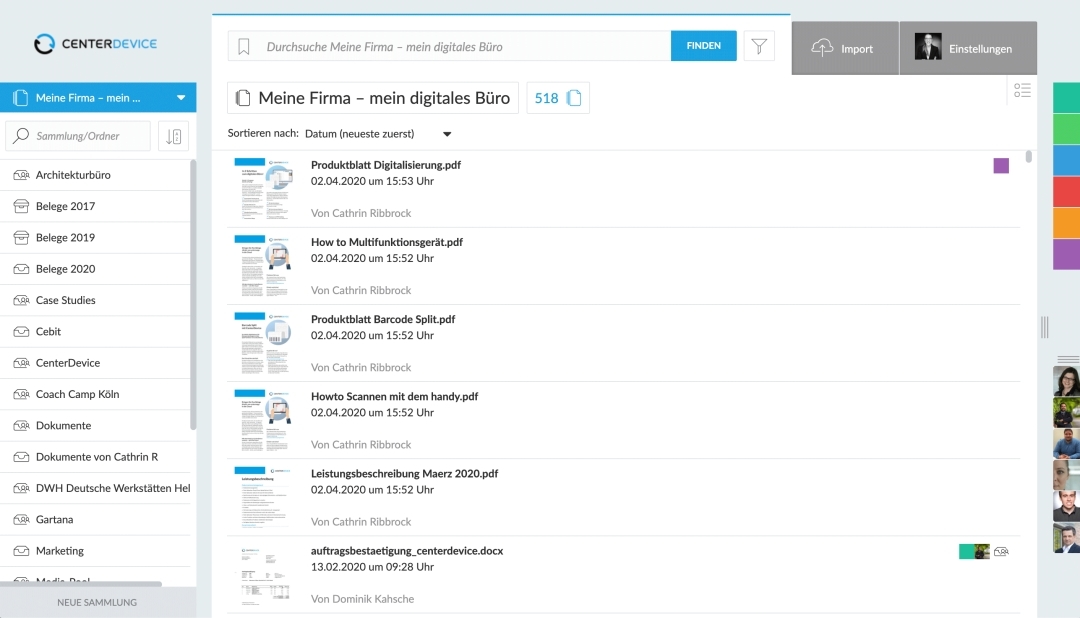
Task: Click the Belege 2017 archive icon
Action: [21, 206]
